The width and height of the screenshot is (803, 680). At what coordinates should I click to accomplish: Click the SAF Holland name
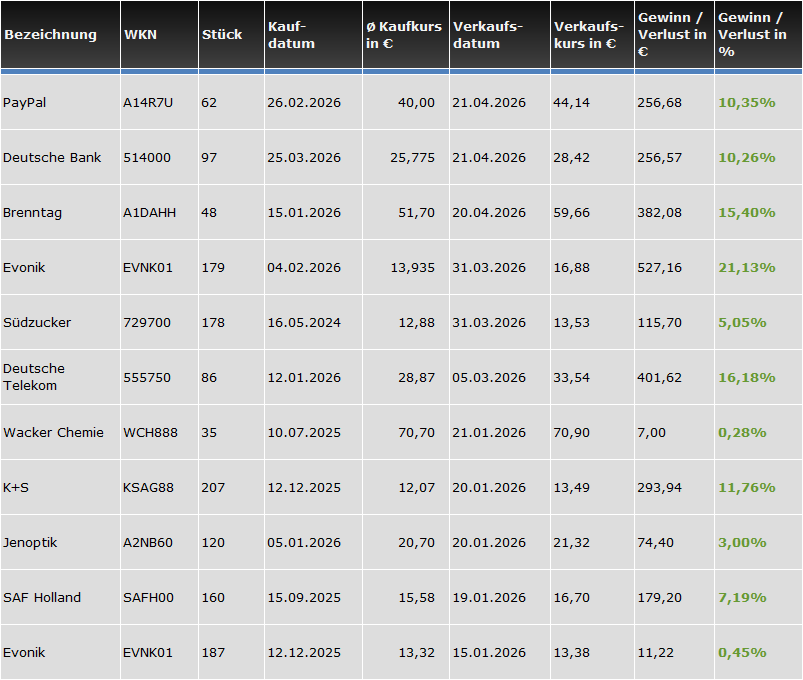pyautogui.click(x=42, y=598)
